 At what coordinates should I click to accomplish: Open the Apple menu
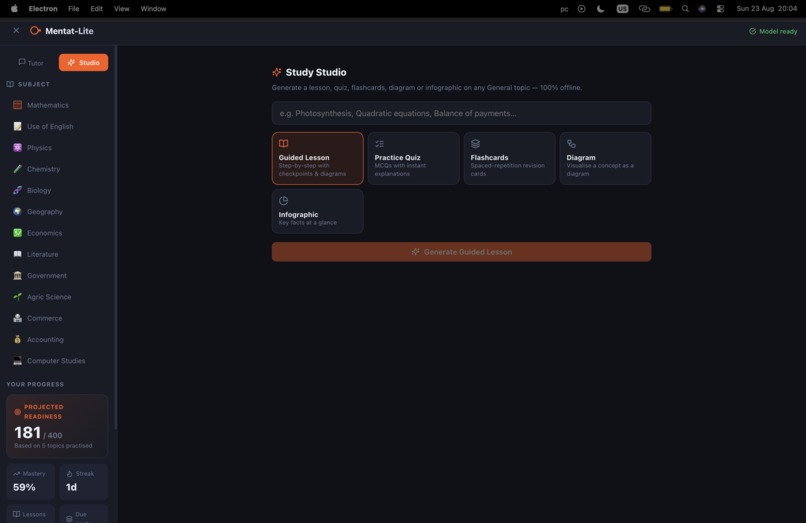pyautogui.click(x=14, y=9)
